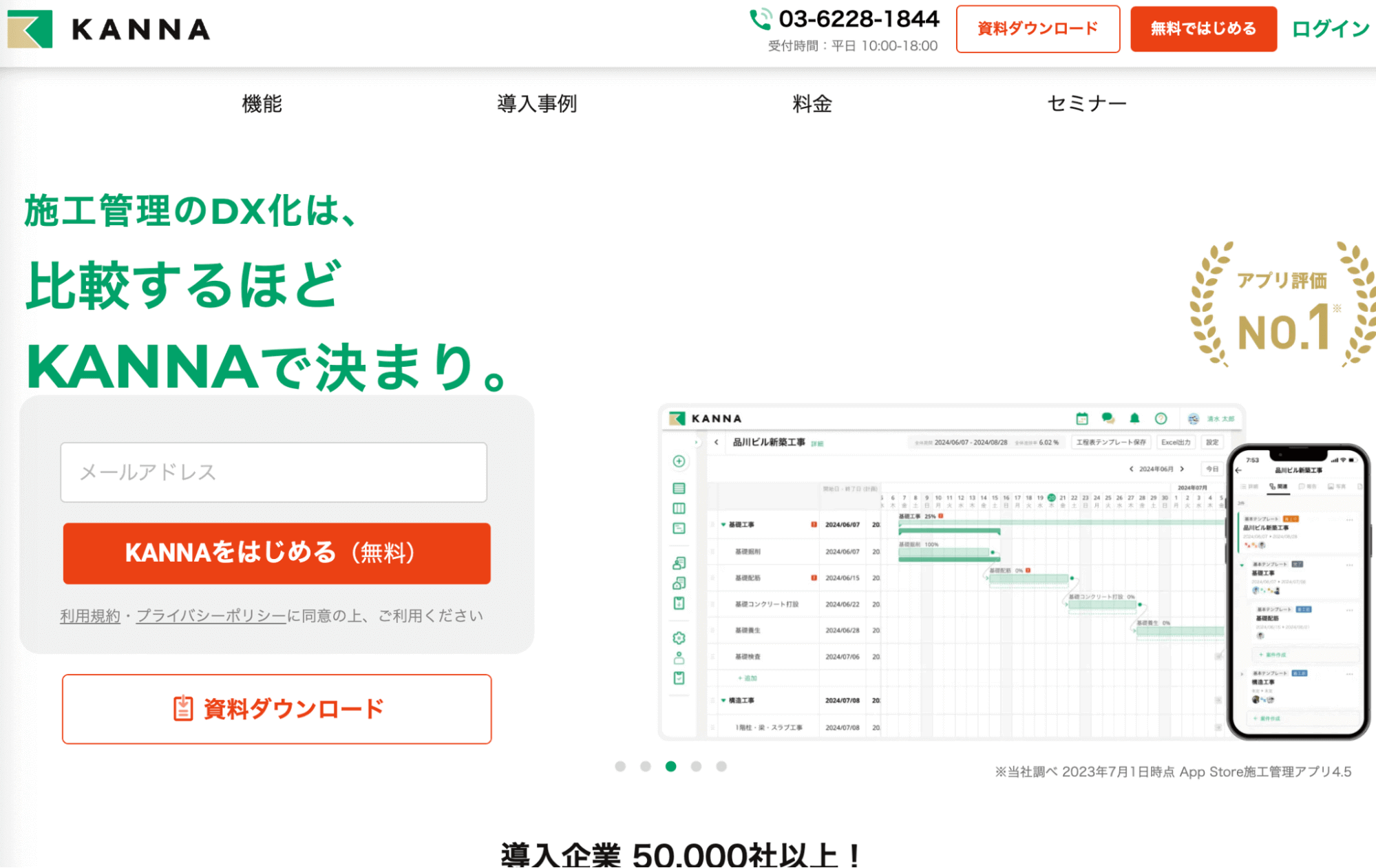The image size is (1376, 868).
Task: Click 基礎コンクリート打設 0% gantt bar
Action: tap(1101, 604)
